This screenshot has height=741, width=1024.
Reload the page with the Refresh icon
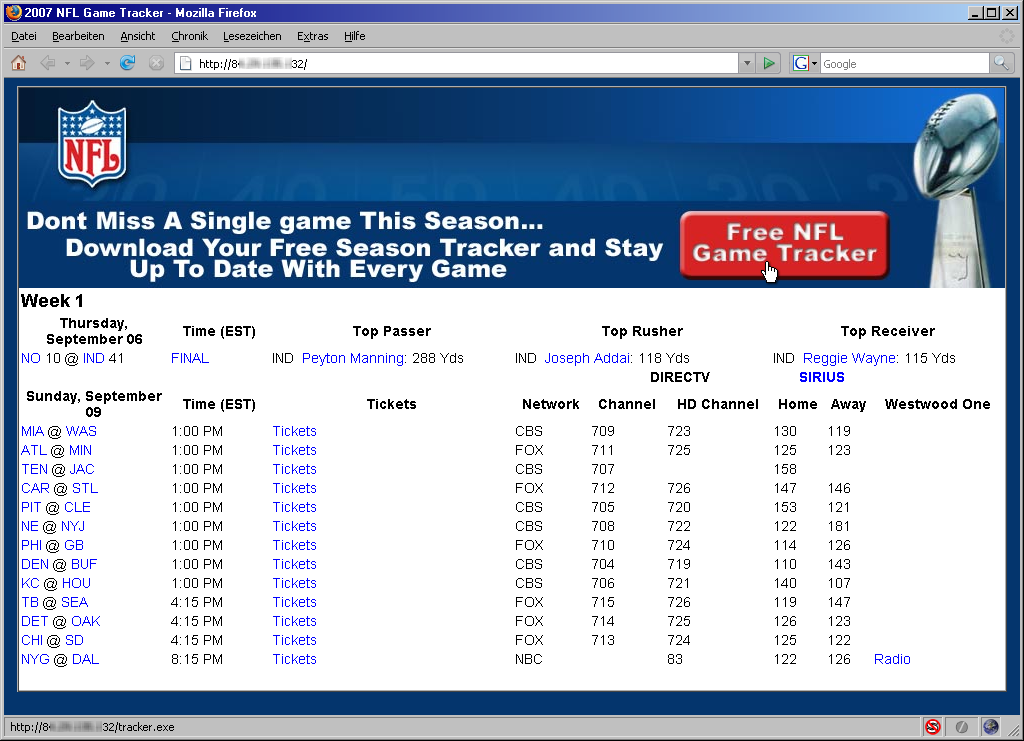tap(127, 63)
